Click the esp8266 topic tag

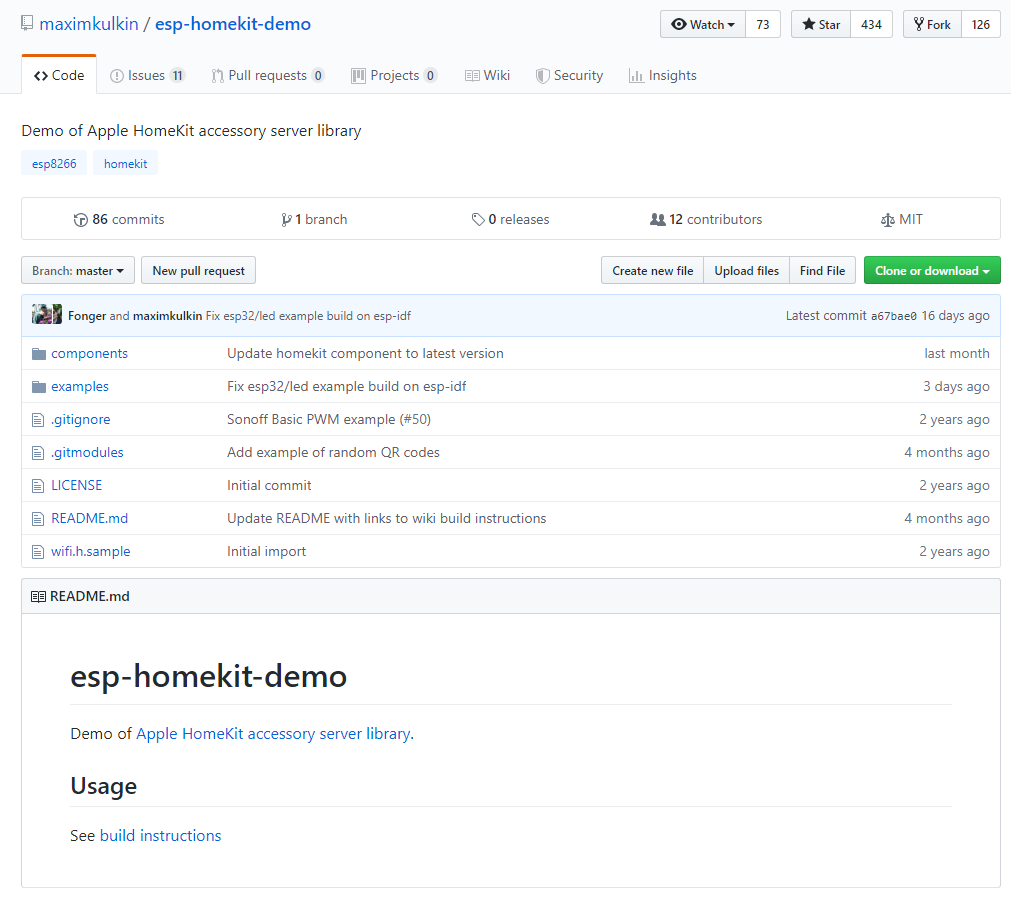coord(54,164)
